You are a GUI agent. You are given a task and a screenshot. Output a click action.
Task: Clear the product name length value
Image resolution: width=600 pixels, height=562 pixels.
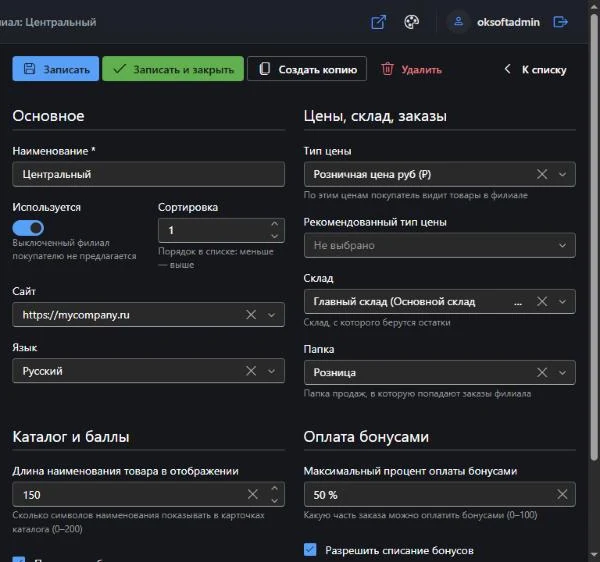click(x=253, y=494)
